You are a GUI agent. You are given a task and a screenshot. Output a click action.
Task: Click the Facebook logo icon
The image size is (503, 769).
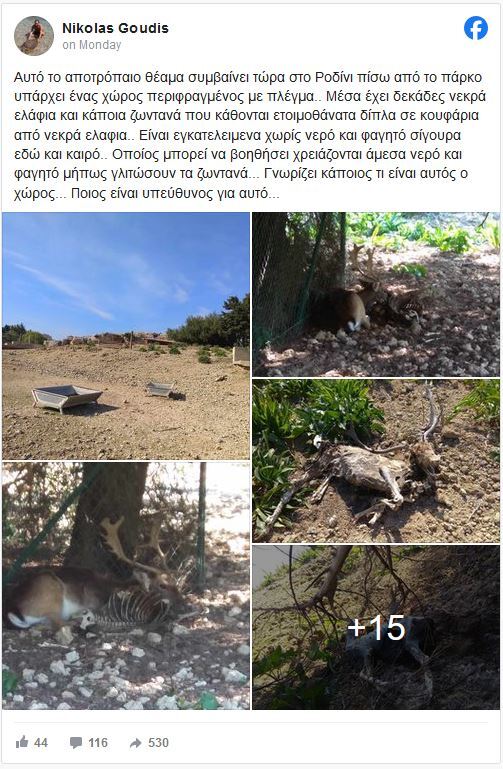click(x=476, y=28)
